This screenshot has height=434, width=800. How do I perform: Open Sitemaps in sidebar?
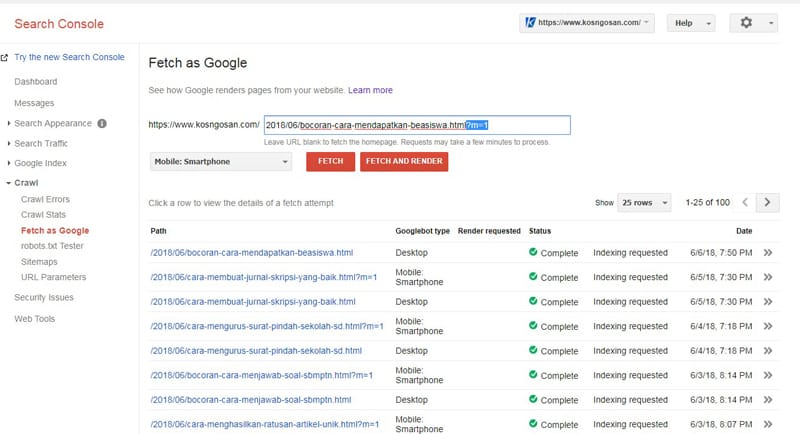pyautogui.click(x=39, y=262)
